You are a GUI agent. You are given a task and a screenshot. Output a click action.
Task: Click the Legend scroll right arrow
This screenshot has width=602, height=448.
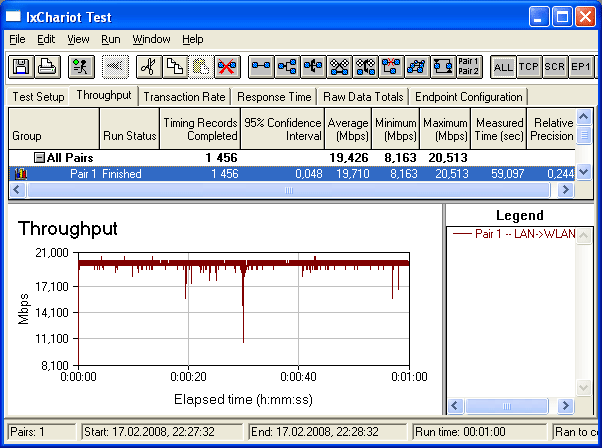tap(566, 406)
